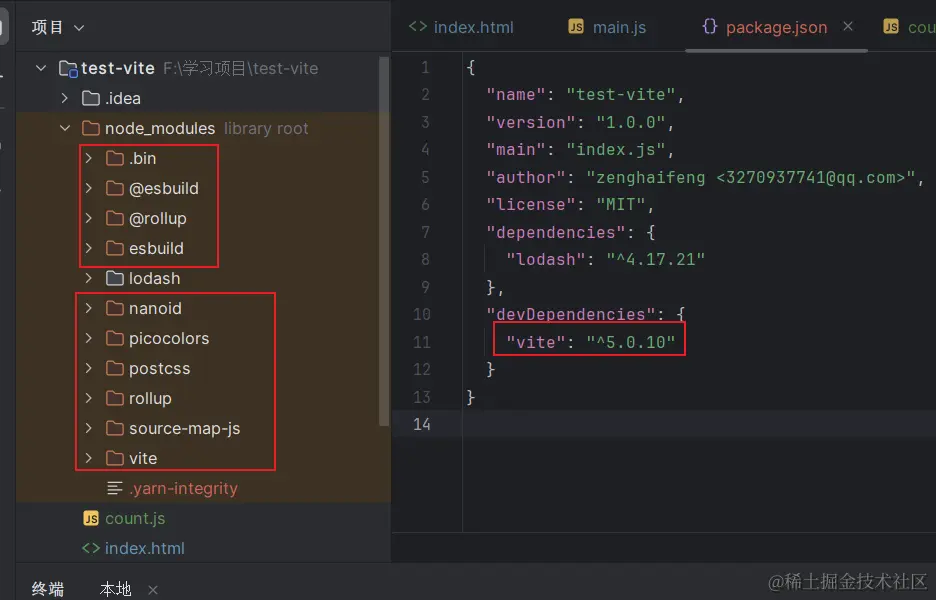The height and width of the screenshot is (600, 936).
Task: Select .yarn-integrity in project tree
Action: point(183,488)
